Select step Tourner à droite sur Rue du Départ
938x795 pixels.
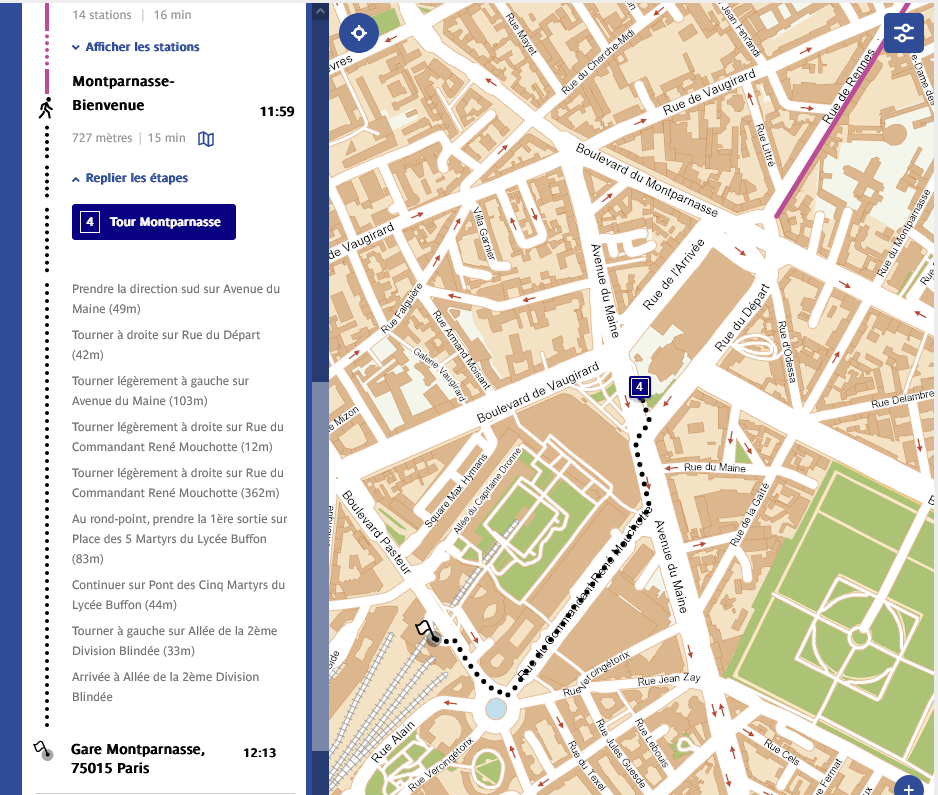click(166, 345)
